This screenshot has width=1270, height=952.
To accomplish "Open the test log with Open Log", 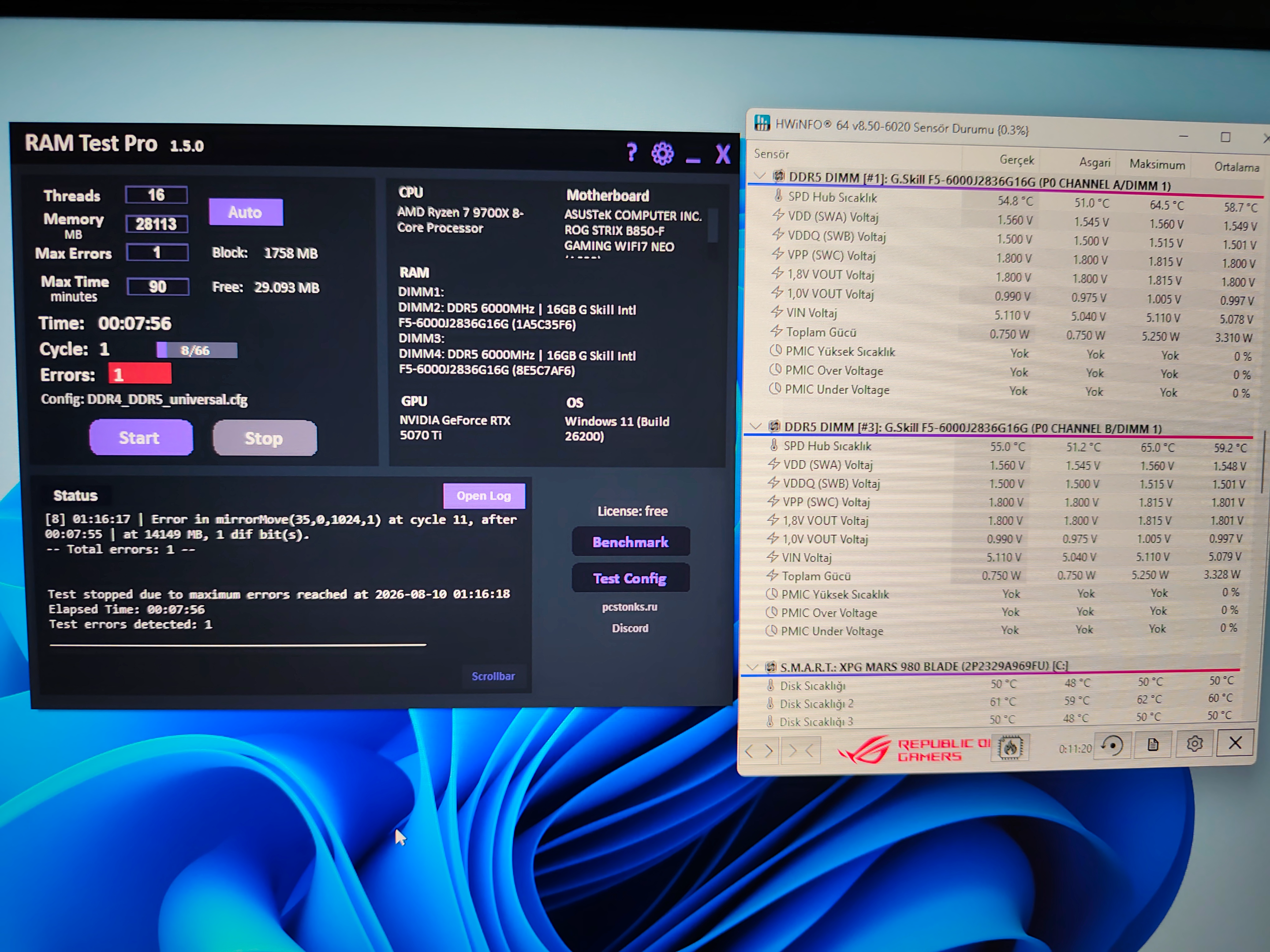I will pos(484,496).
